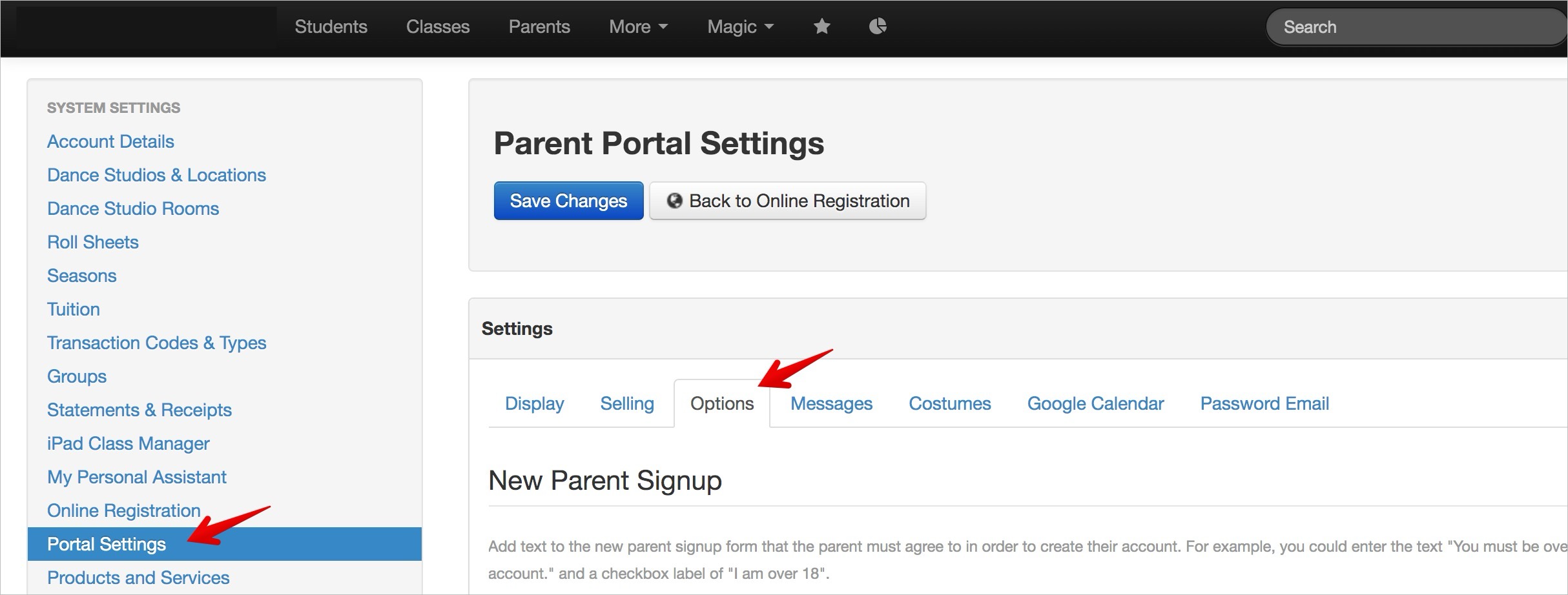Viewport: 1568px width, 595px height.
Task: Open Transaction Codes & Types link
Action: coord(156,343)
